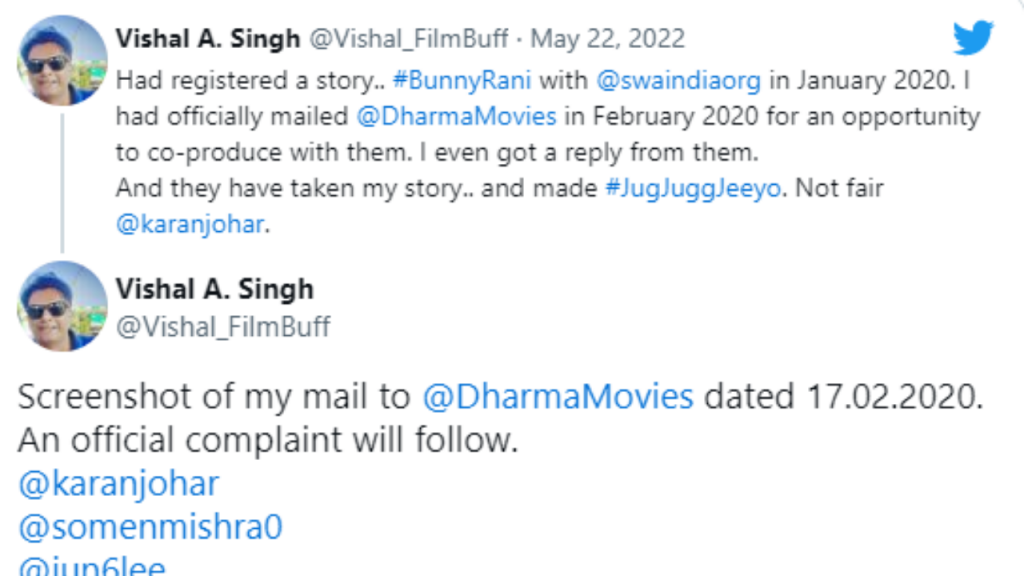Viewport: 1024px width, 576px height.
Task: Open the partially visible @jun6lee mention
Action: point(92,566)
